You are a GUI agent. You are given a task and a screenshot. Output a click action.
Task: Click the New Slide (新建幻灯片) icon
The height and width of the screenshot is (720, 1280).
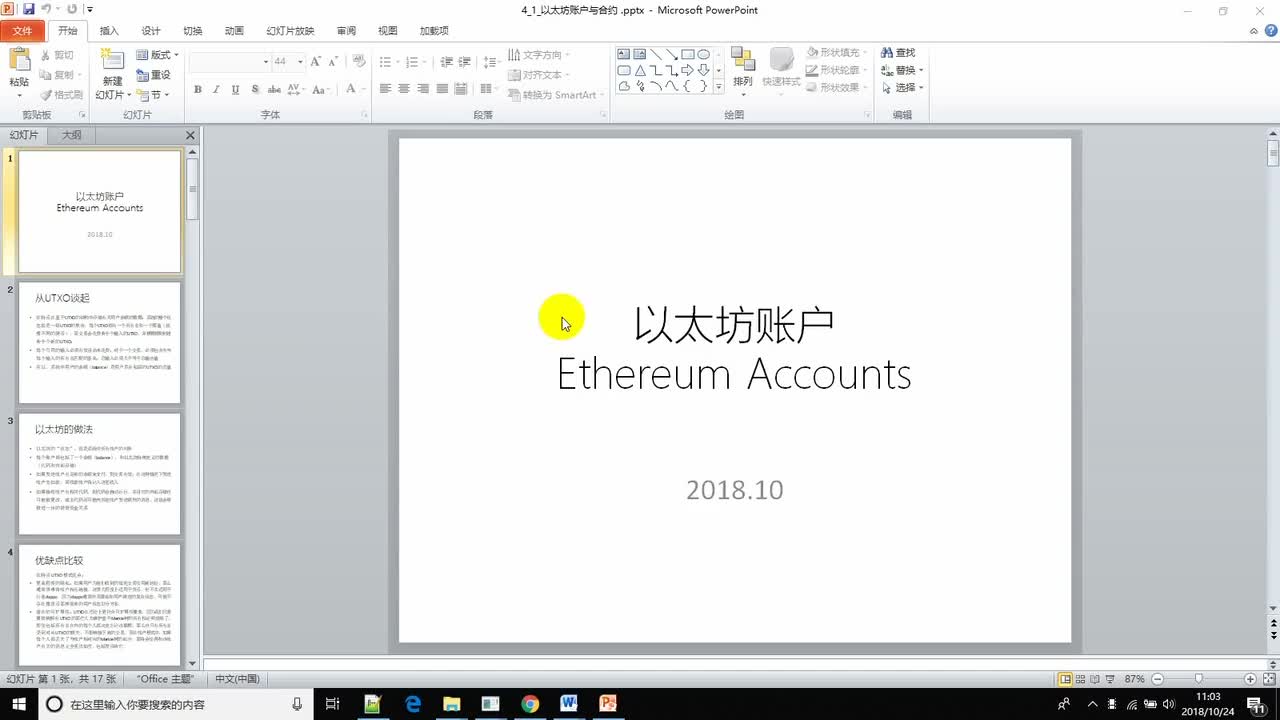[x=113, y=61]
